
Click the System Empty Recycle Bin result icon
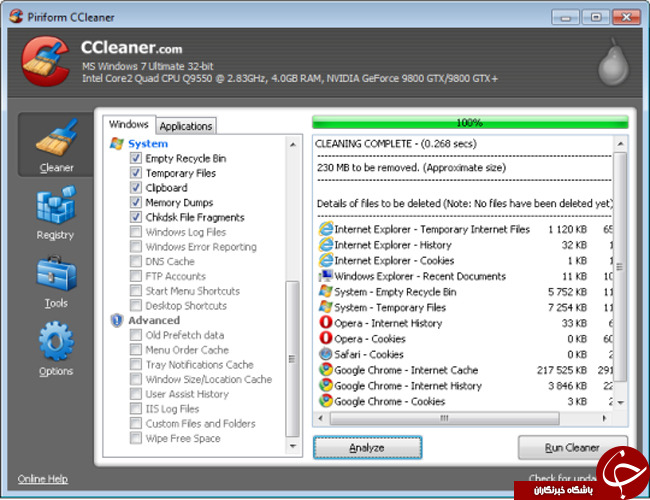click(x=326, y=291)
